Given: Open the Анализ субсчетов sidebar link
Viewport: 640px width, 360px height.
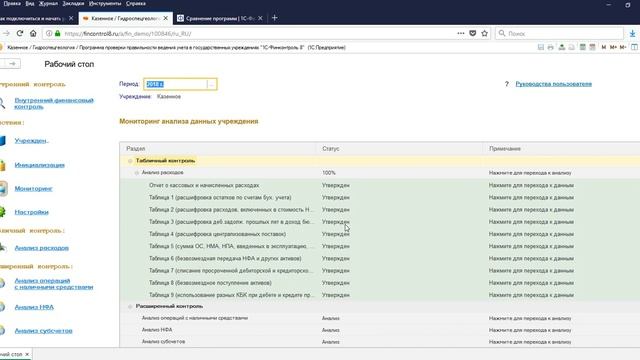Looking at the screenshot, I should coord(43,331).
